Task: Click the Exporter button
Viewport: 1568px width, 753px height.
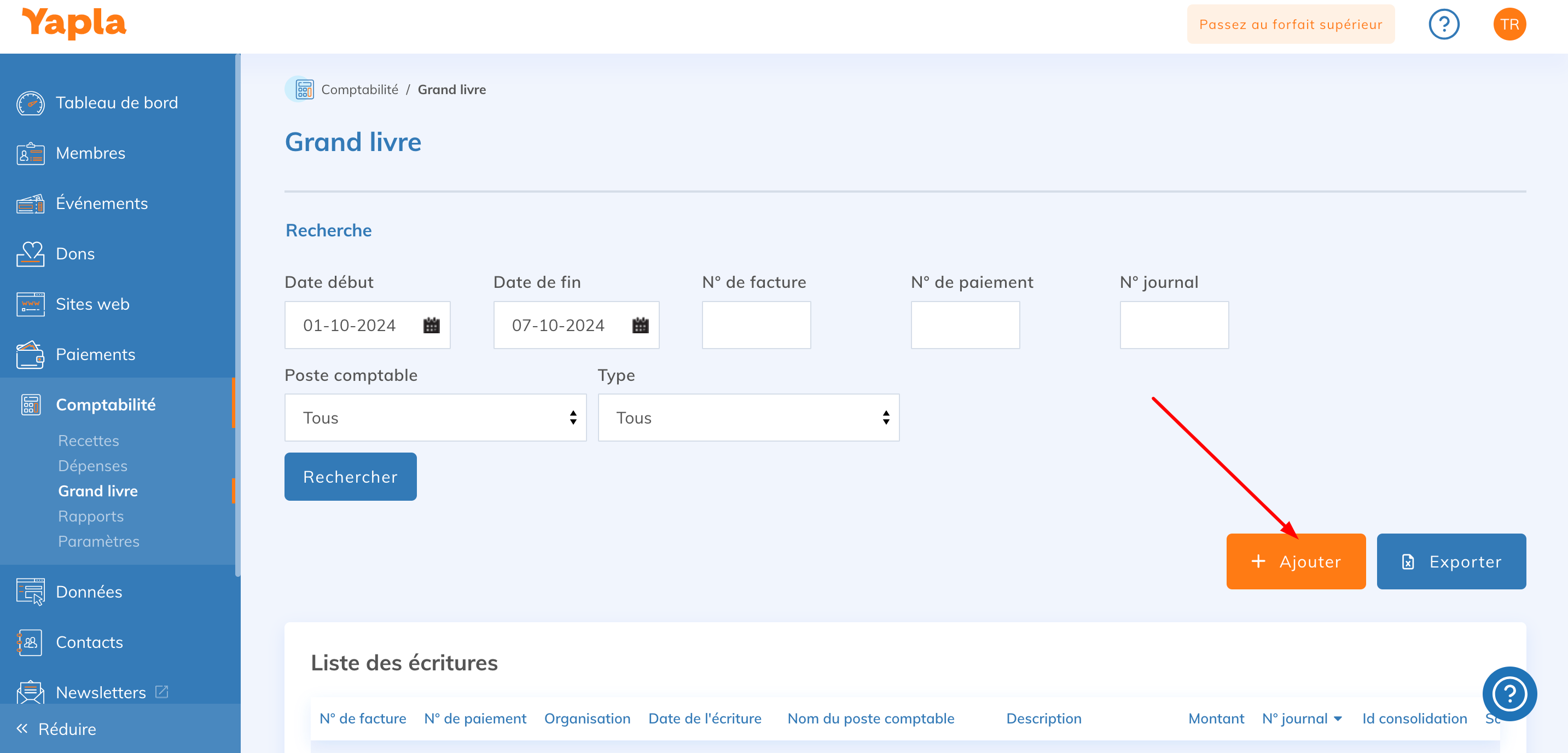Action: 1450,561
